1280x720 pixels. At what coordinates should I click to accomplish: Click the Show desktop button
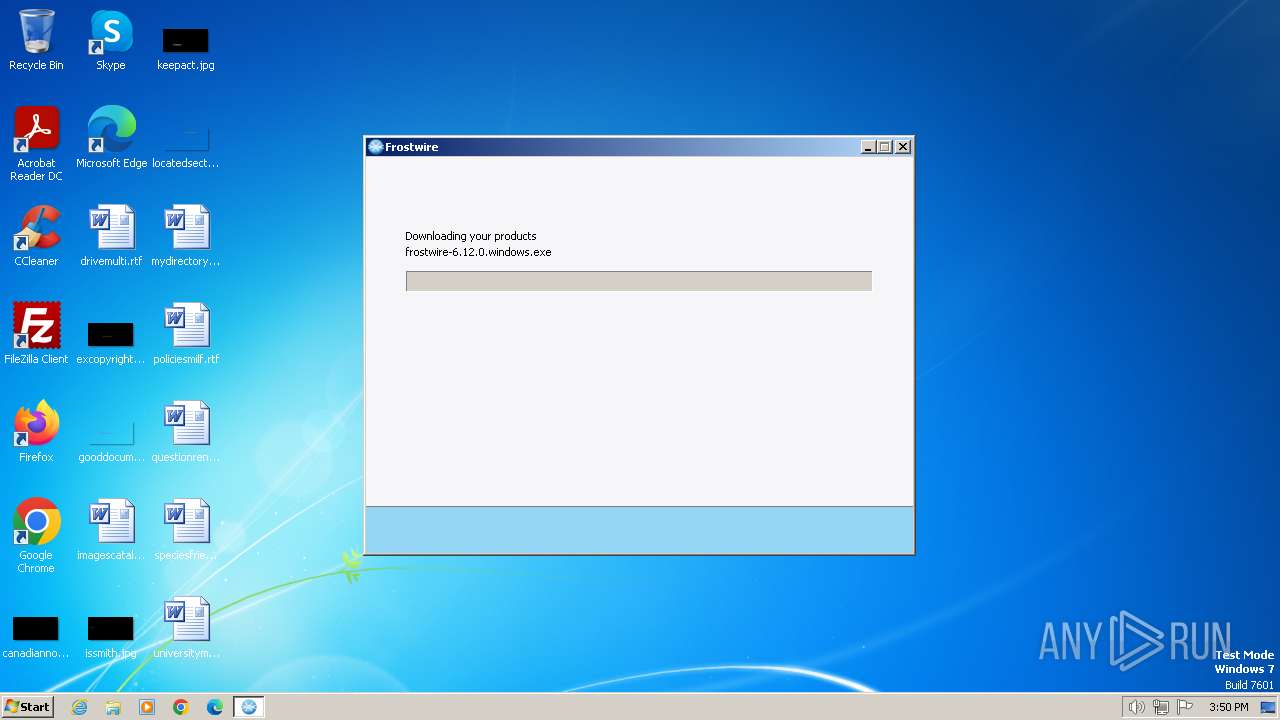1268,707
